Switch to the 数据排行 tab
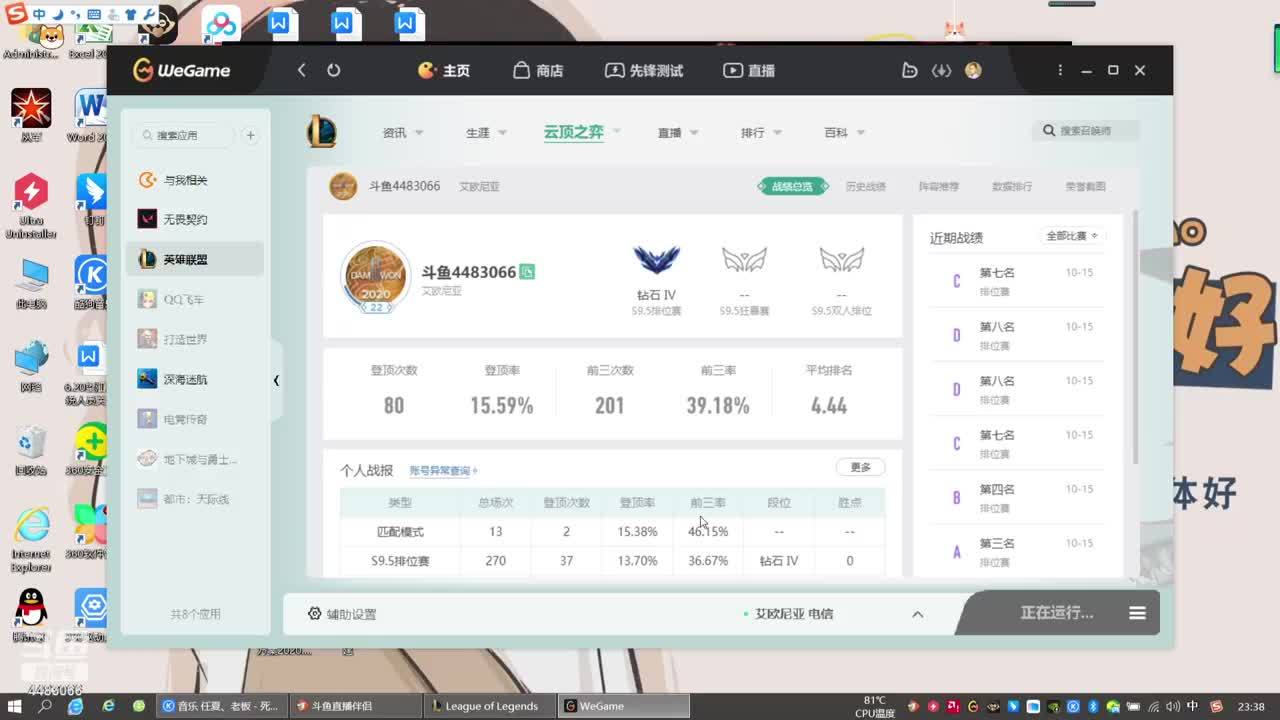This screenshot has height=720, width=1280. pos(1012,186)
